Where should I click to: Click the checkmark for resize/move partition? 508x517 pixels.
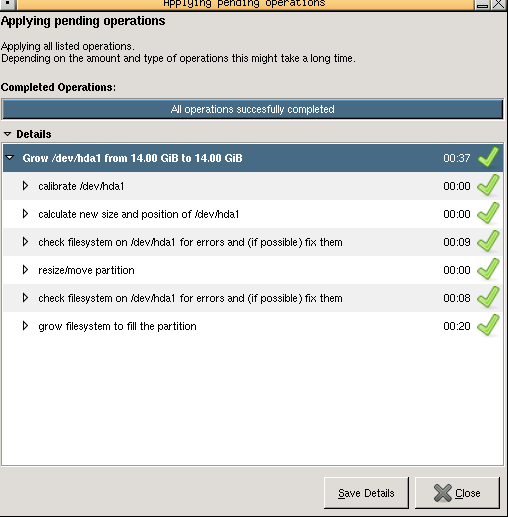pyautogui.click(x=488, y=269)
